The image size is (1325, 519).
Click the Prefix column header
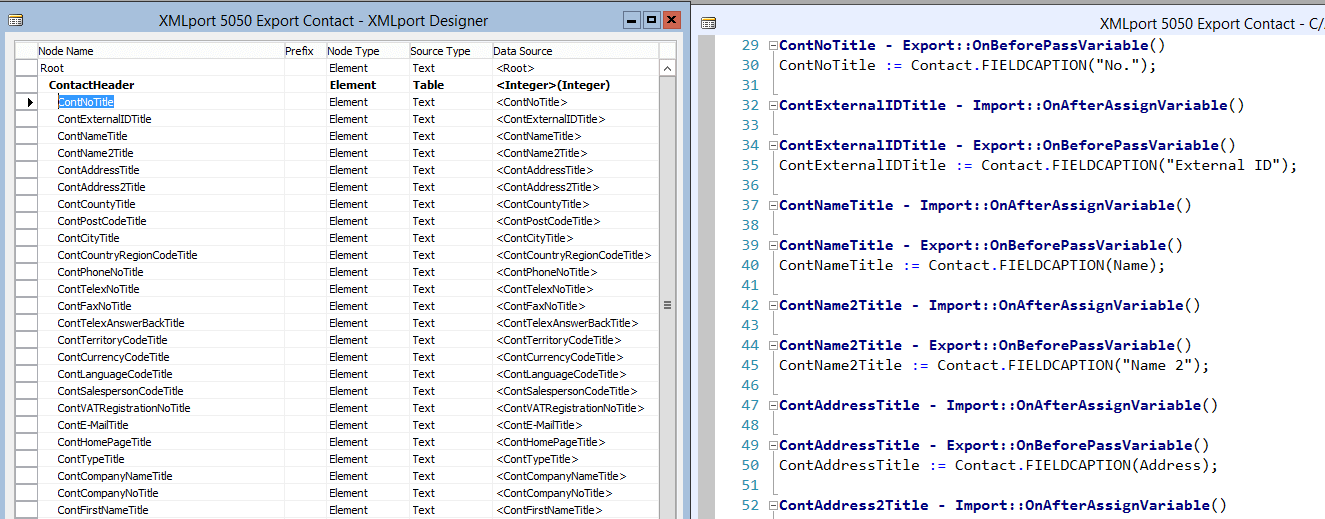(x=304, y=51)
